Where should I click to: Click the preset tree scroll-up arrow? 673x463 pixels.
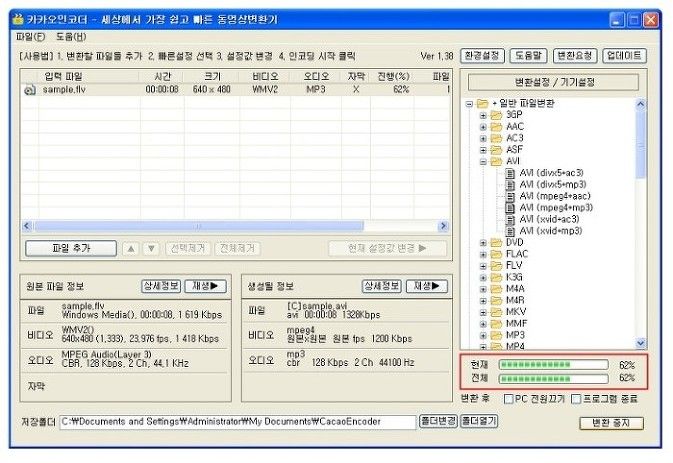click(640, 104)
